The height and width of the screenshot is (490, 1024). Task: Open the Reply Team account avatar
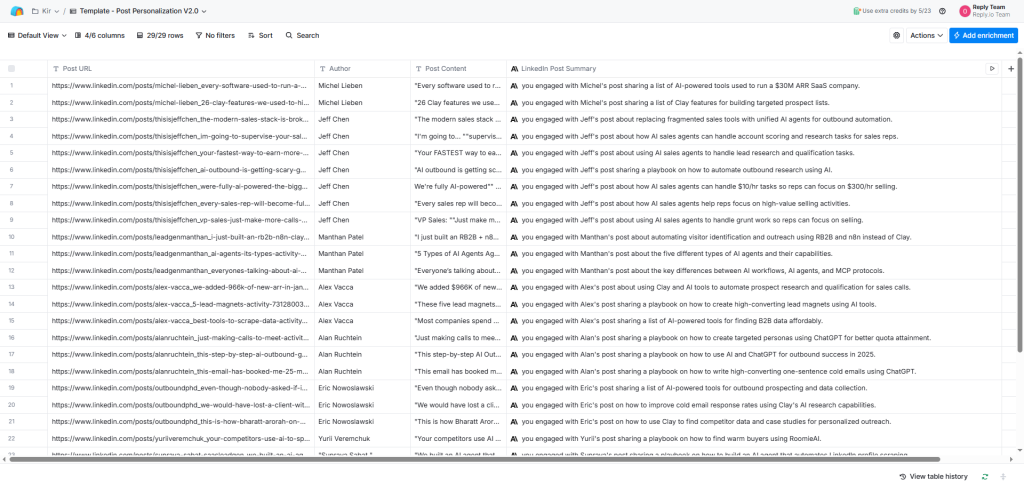(965, 11)
